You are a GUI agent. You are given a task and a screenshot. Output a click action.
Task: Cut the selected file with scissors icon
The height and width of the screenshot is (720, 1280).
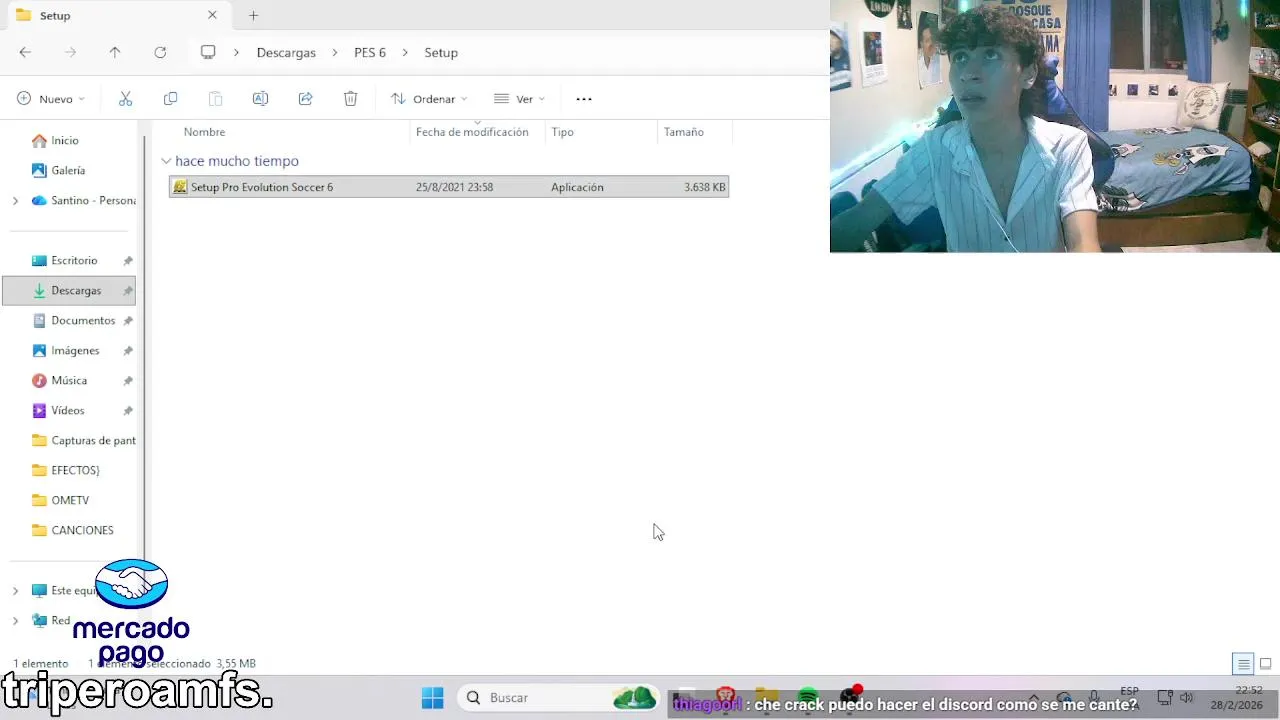(125, 98)
